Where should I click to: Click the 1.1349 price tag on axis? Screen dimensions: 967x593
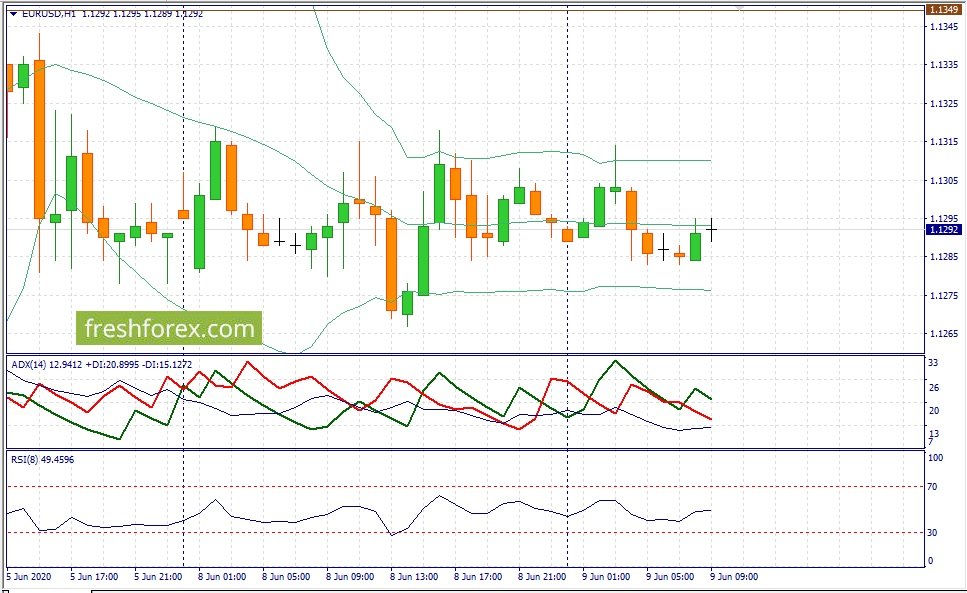pos(944,10)
